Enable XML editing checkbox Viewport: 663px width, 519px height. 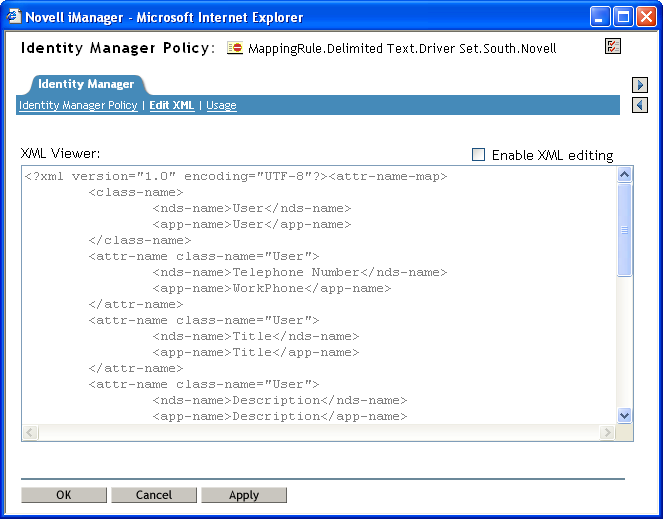(x=478, y=155)
